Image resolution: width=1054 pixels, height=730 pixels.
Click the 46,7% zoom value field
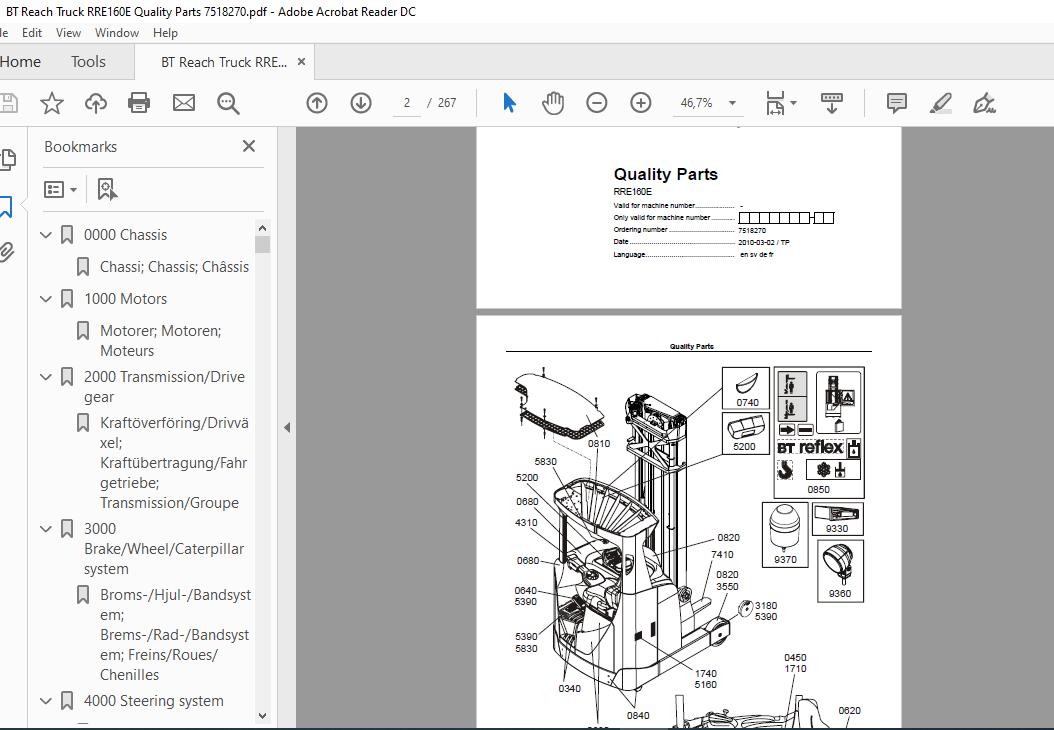tap(696, 103)
